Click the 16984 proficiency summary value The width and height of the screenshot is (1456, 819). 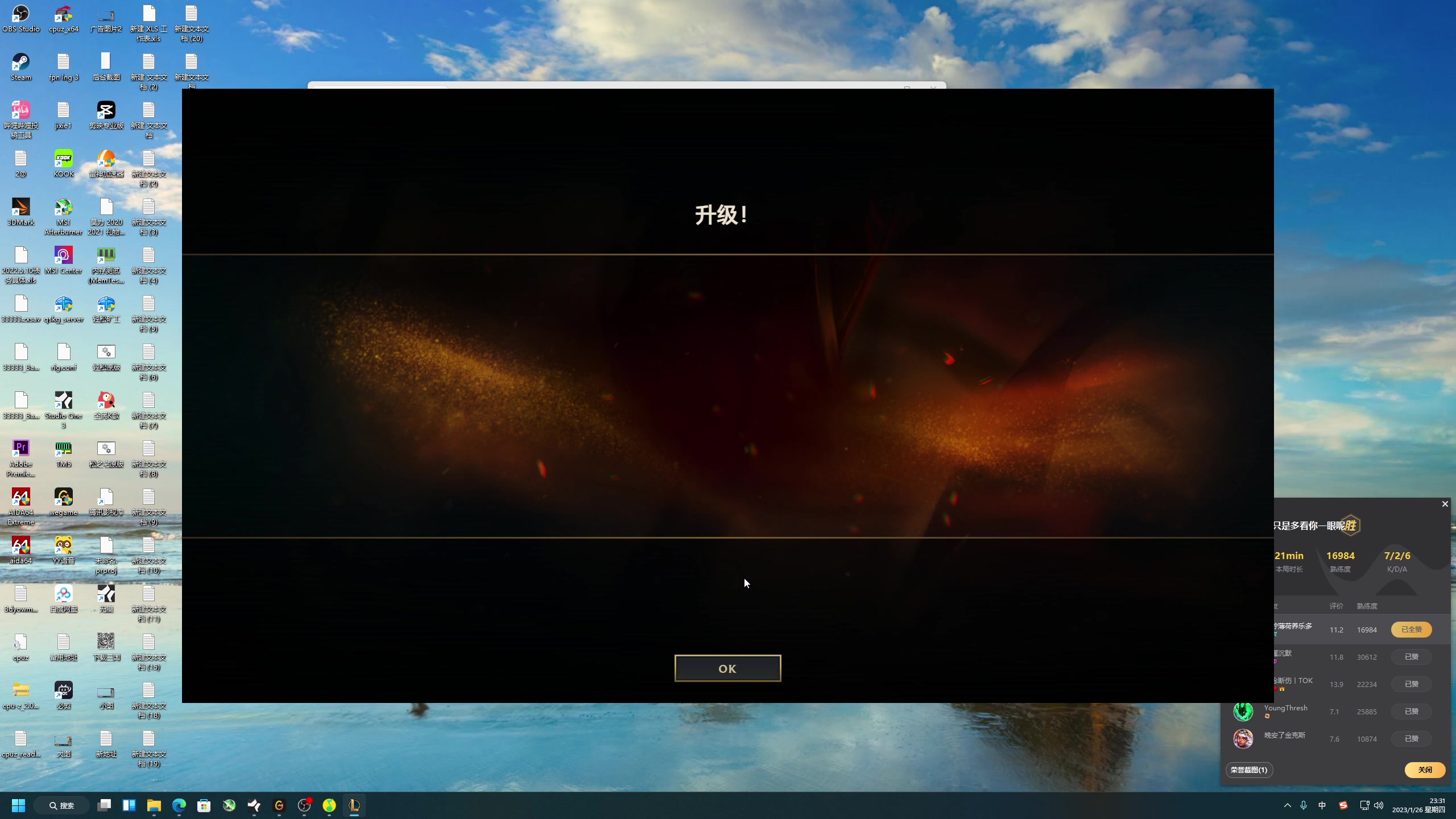tap(1340, 555)
